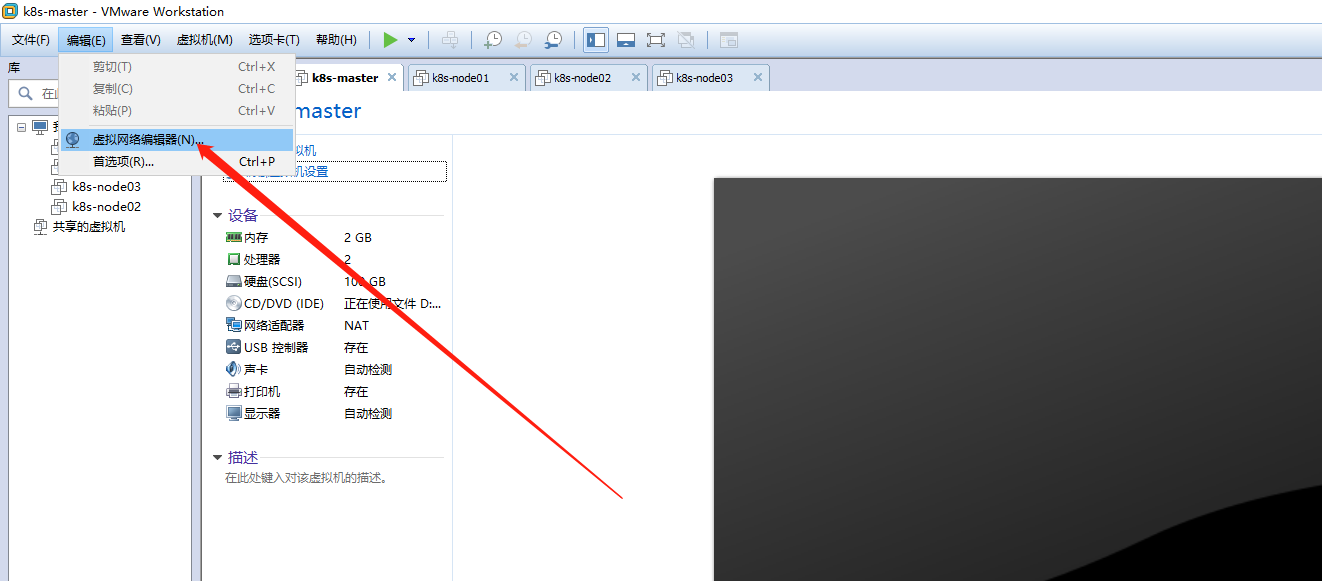Open the 帮助(H) menu
The width and height of the screenshot is (1322, 581).
pos(336,40)
